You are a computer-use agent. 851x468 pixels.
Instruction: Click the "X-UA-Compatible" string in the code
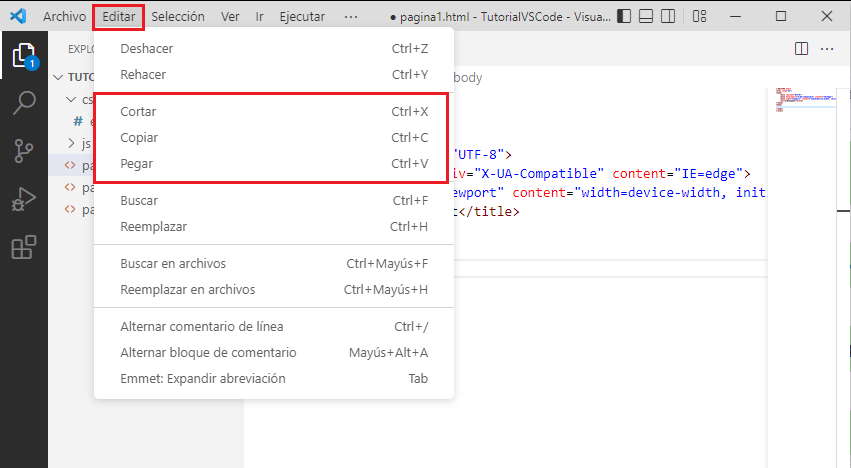pos(539,174)
